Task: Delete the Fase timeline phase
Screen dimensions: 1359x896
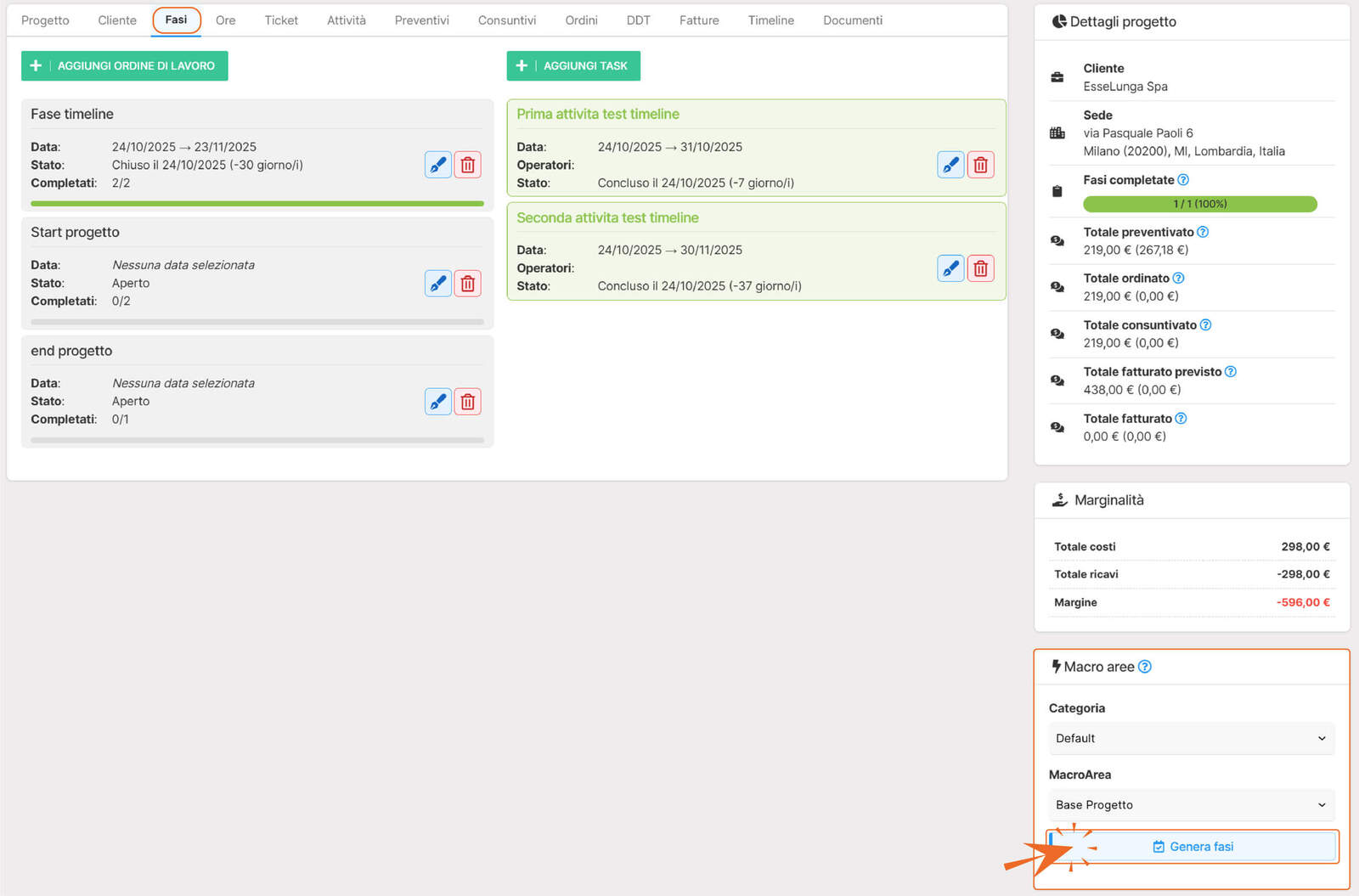Action: pos(468,165)
